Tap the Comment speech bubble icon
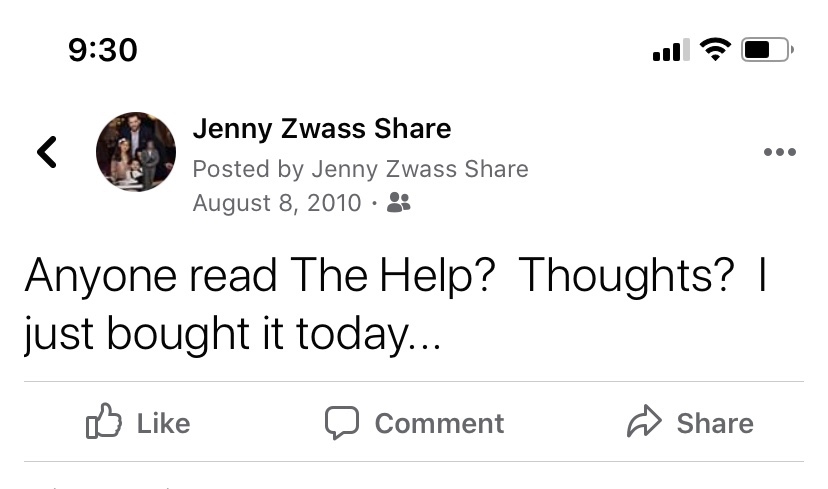Screen dimensions: 828x489 tap(342, 423)
